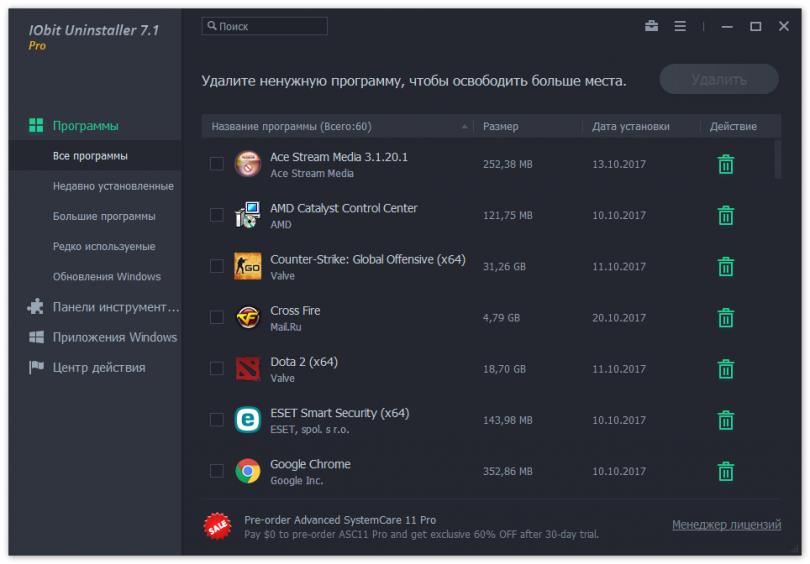Viewport: 810px width, 564px height.
Task: Collapse the Программы sidebar section
Action: pos(85,126)
